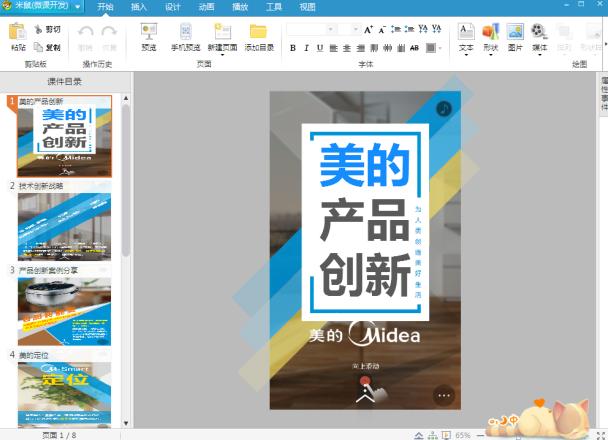Switch to the Animation (动画) tab
Image resolution: width=608 pixels, height=440 pixels.
[x=206, y=7]
